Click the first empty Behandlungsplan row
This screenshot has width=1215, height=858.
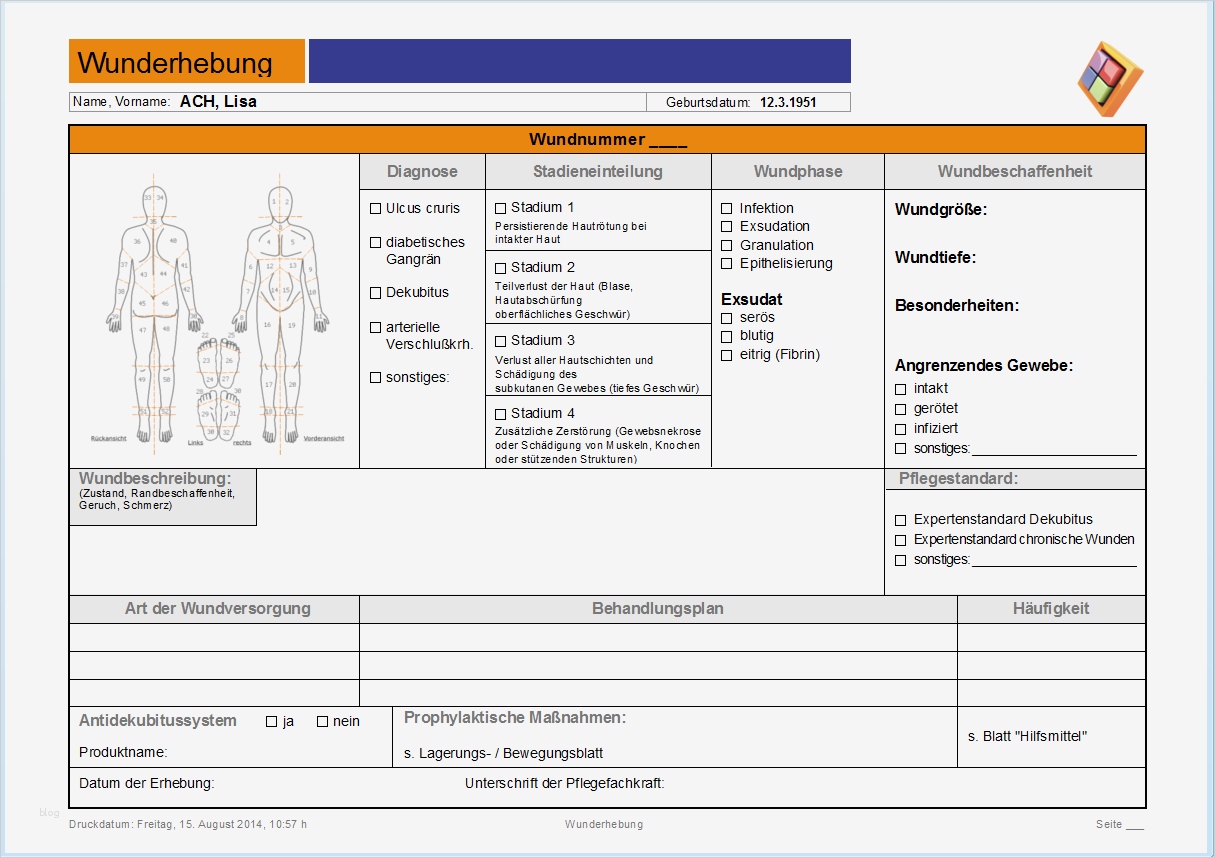click(x=656, y=637)
